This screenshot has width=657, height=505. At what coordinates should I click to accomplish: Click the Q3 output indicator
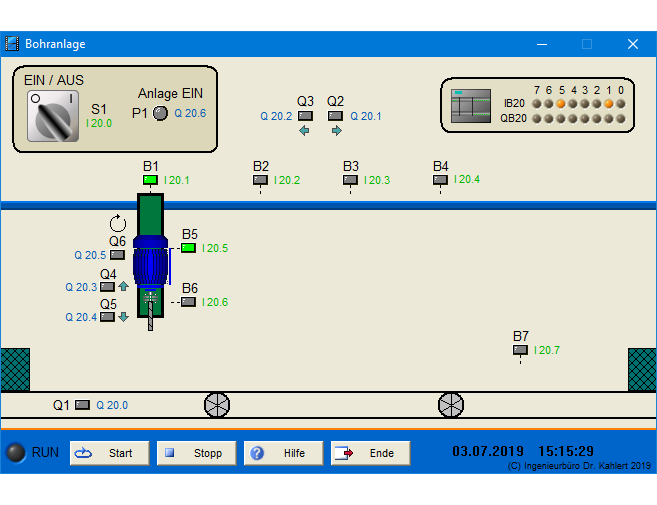305,116
